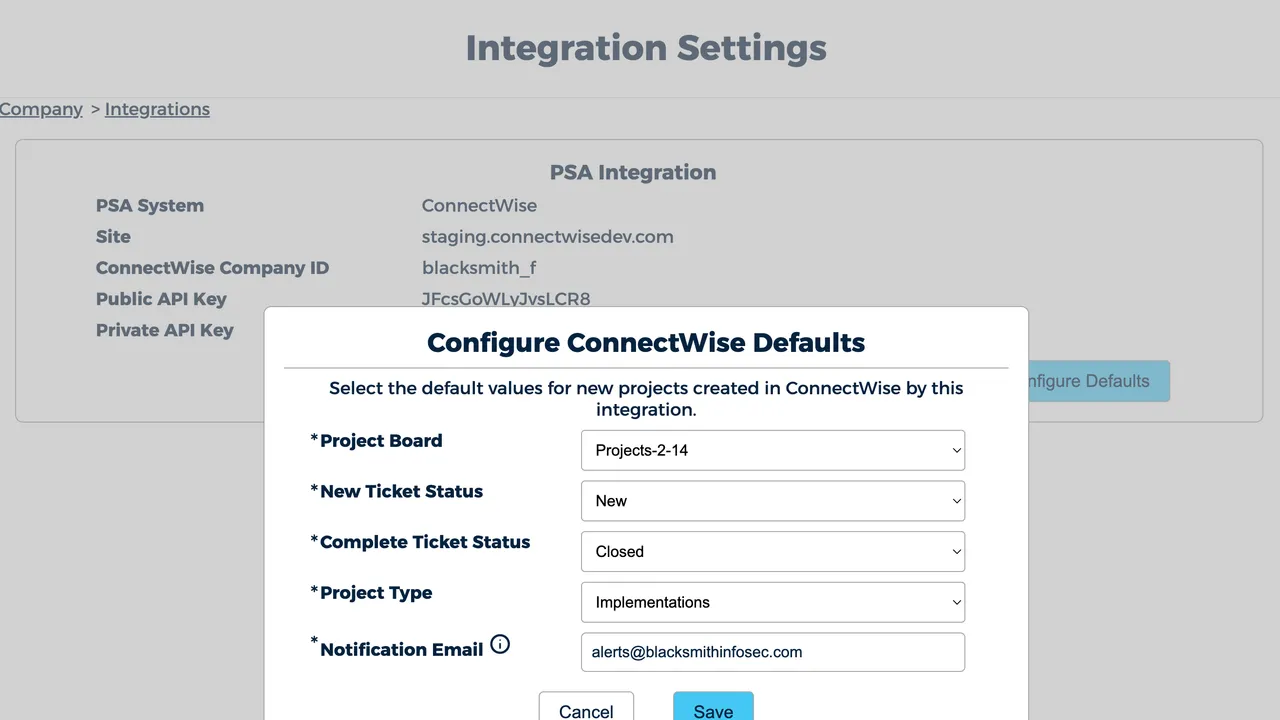Click the staging.connectwisedev.com site value

coord(547,237)
